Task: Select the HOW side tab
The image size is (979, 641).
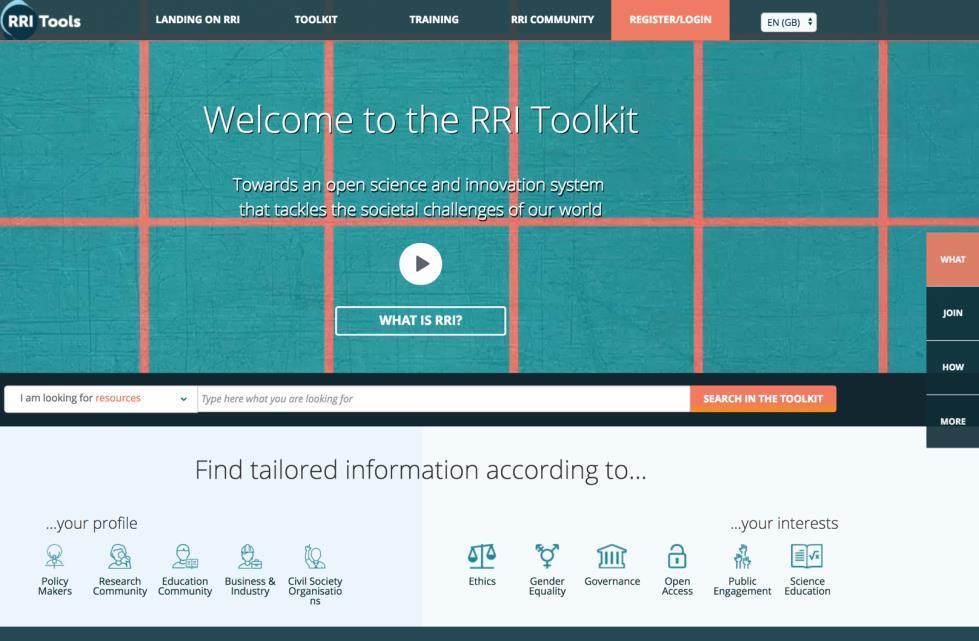Action: coord(953,368)
